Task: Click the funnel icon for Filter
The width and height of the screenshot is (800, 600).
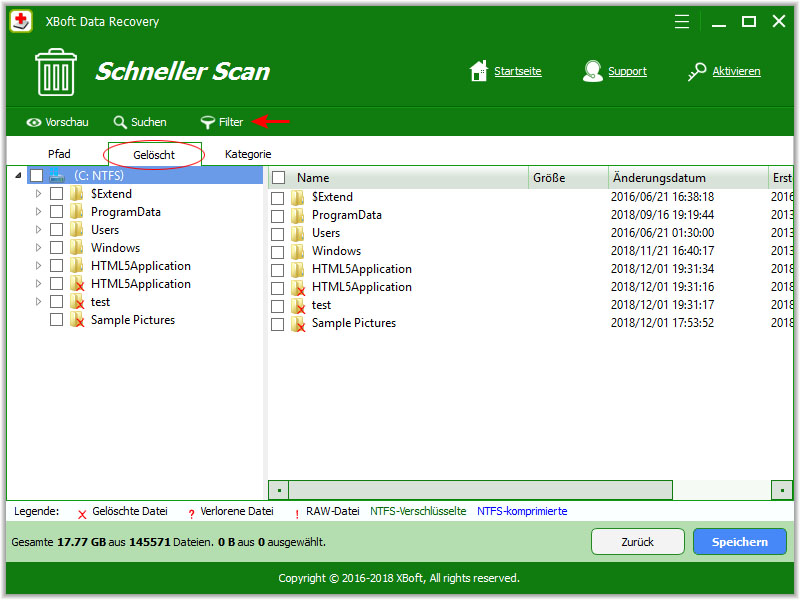Action: pyautogui.click(x=208, y=122)
